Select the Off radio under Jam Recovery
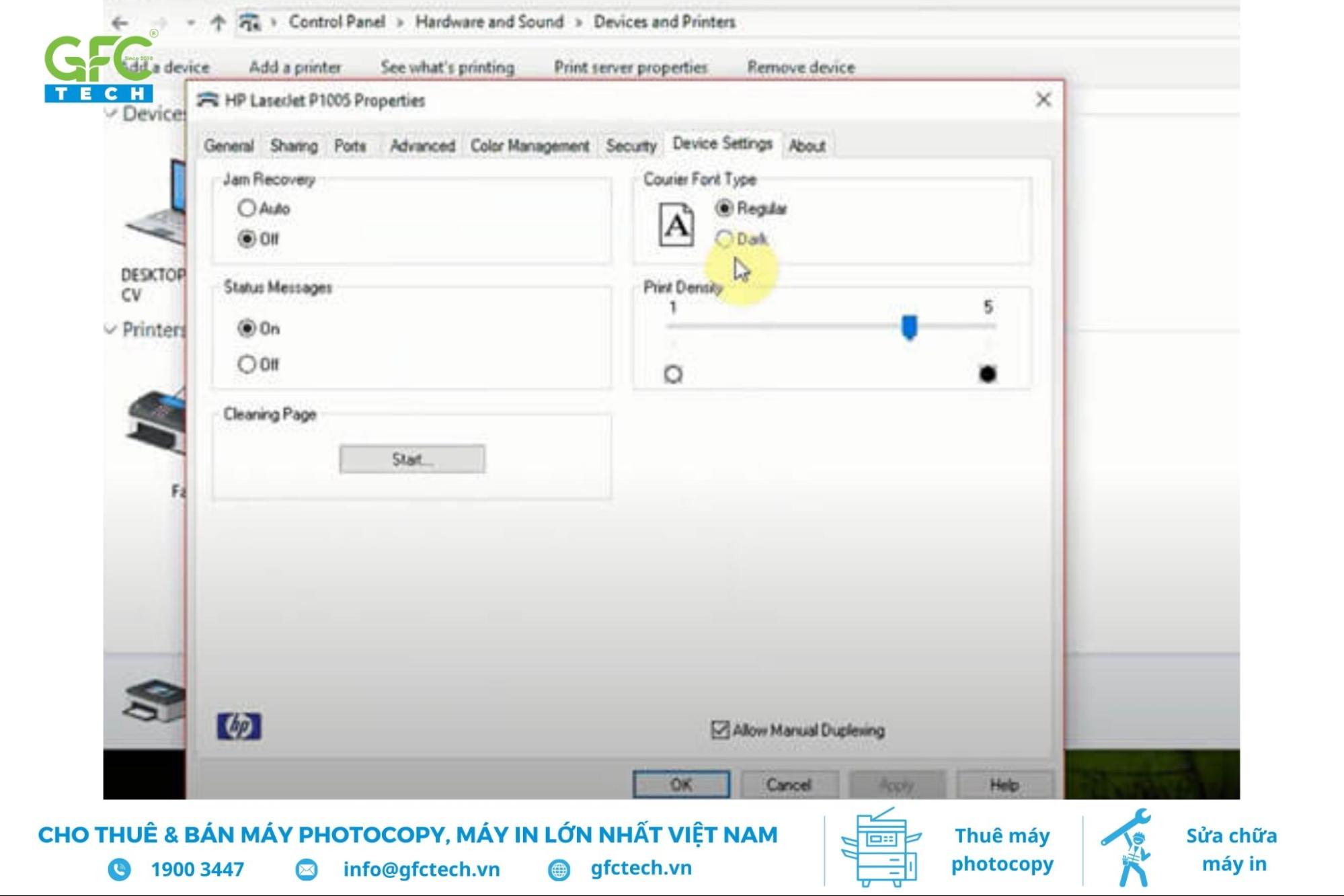The height and width of the screenshot is (896, 1344). tap(247, 239)
